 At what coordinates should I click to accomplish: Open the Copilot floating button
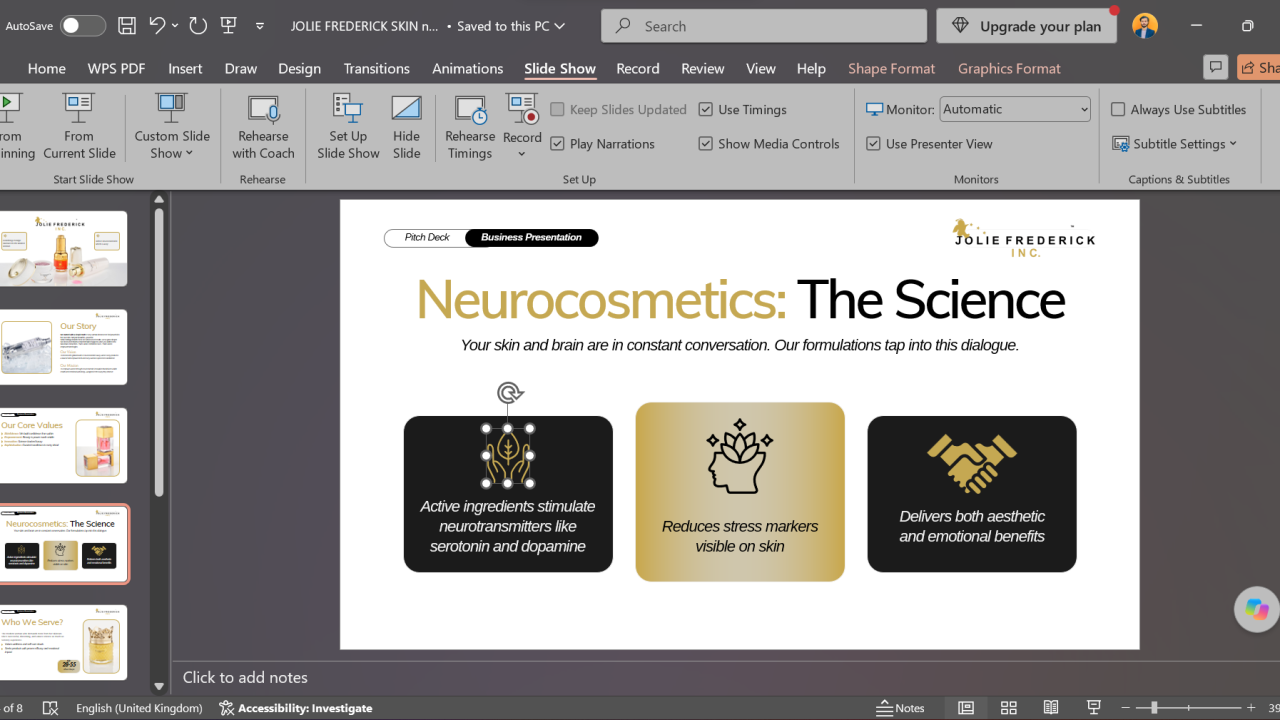[x=1257, y=609]
